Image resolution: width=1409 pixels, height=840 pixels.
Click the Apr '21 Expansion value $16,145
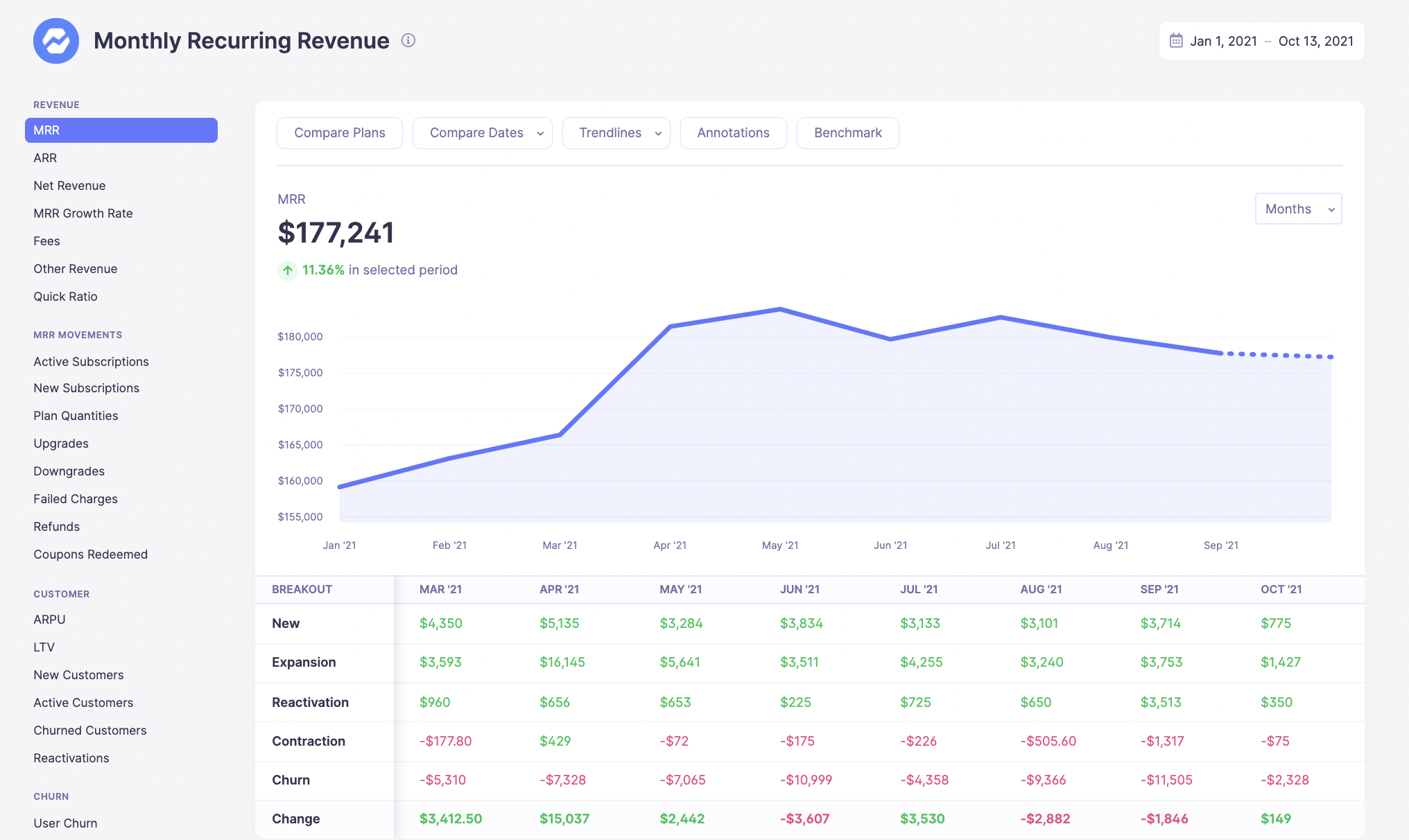562,662
